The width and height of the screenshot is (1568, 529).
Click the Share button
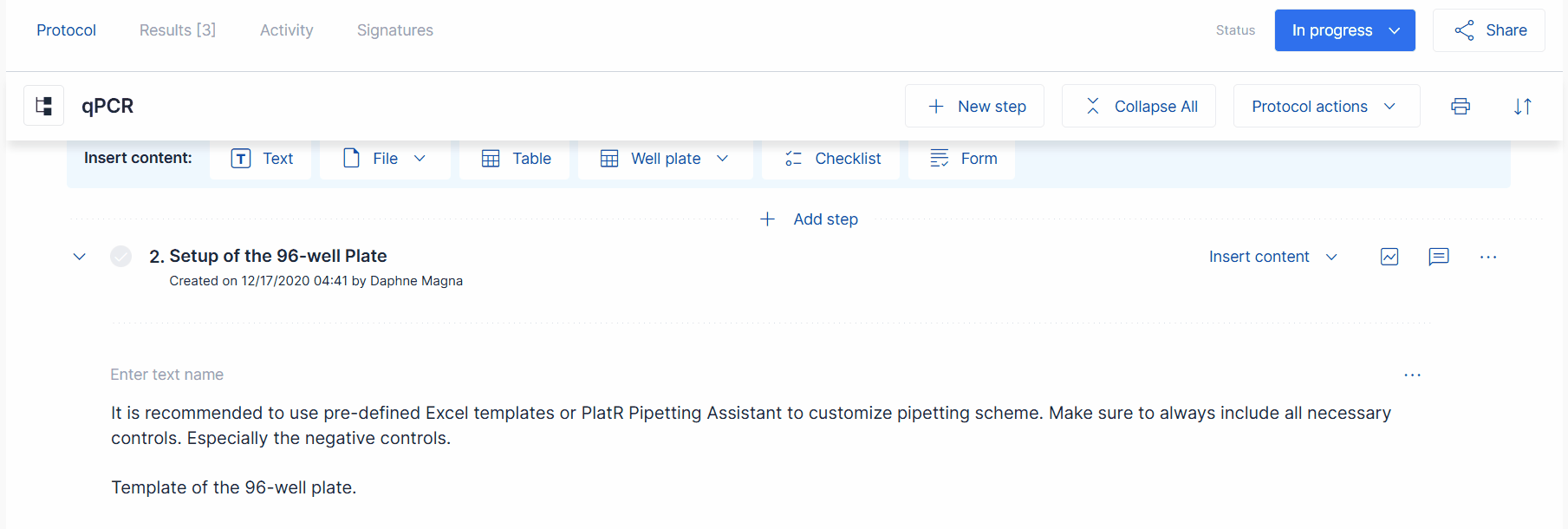click(1488, 30)
